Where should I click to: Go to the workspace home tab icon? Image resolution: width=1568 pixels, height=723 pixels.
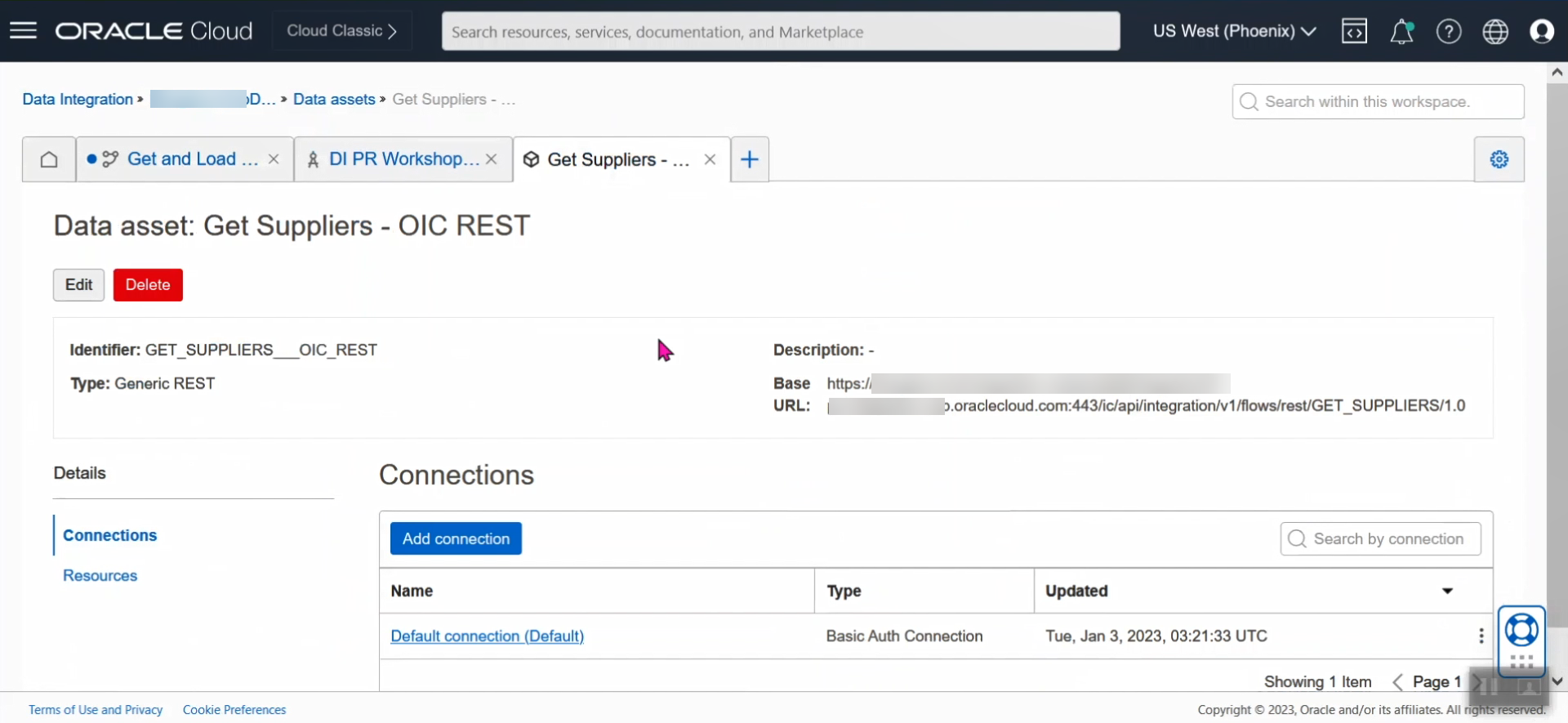click(49, 159)
